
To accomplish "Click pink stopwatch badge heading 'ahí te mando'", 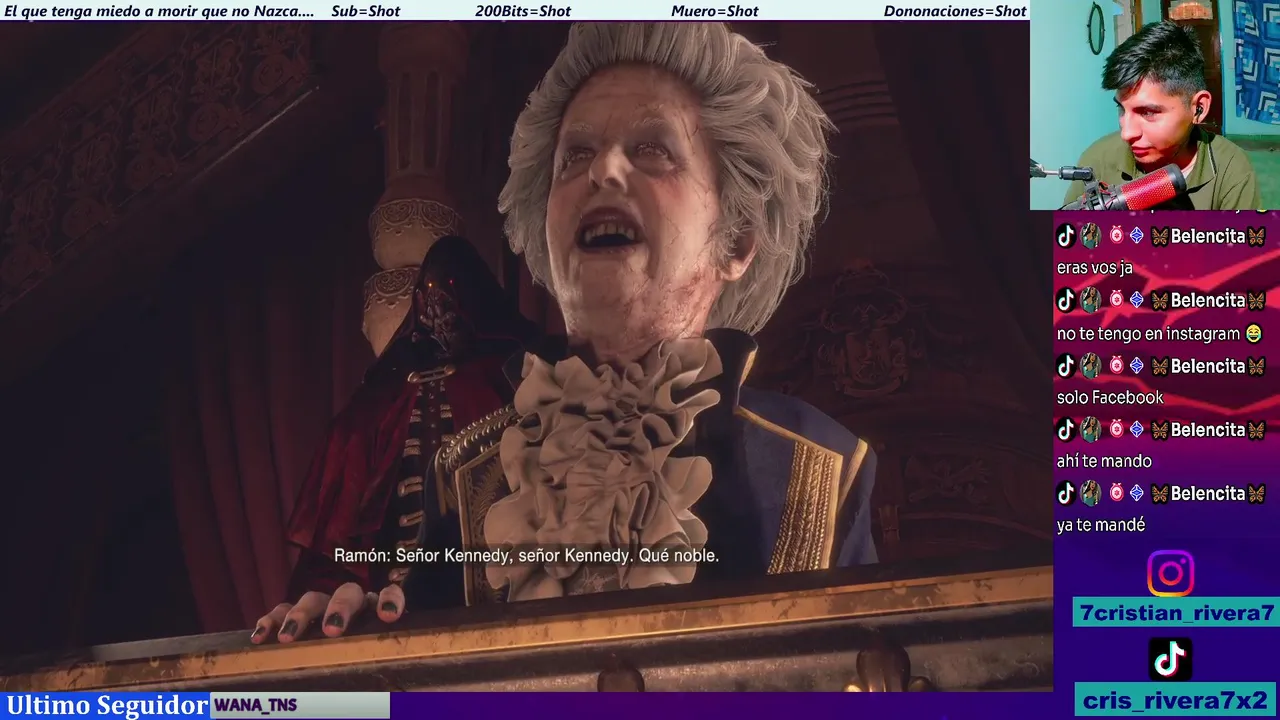I will pos(1116,429).
